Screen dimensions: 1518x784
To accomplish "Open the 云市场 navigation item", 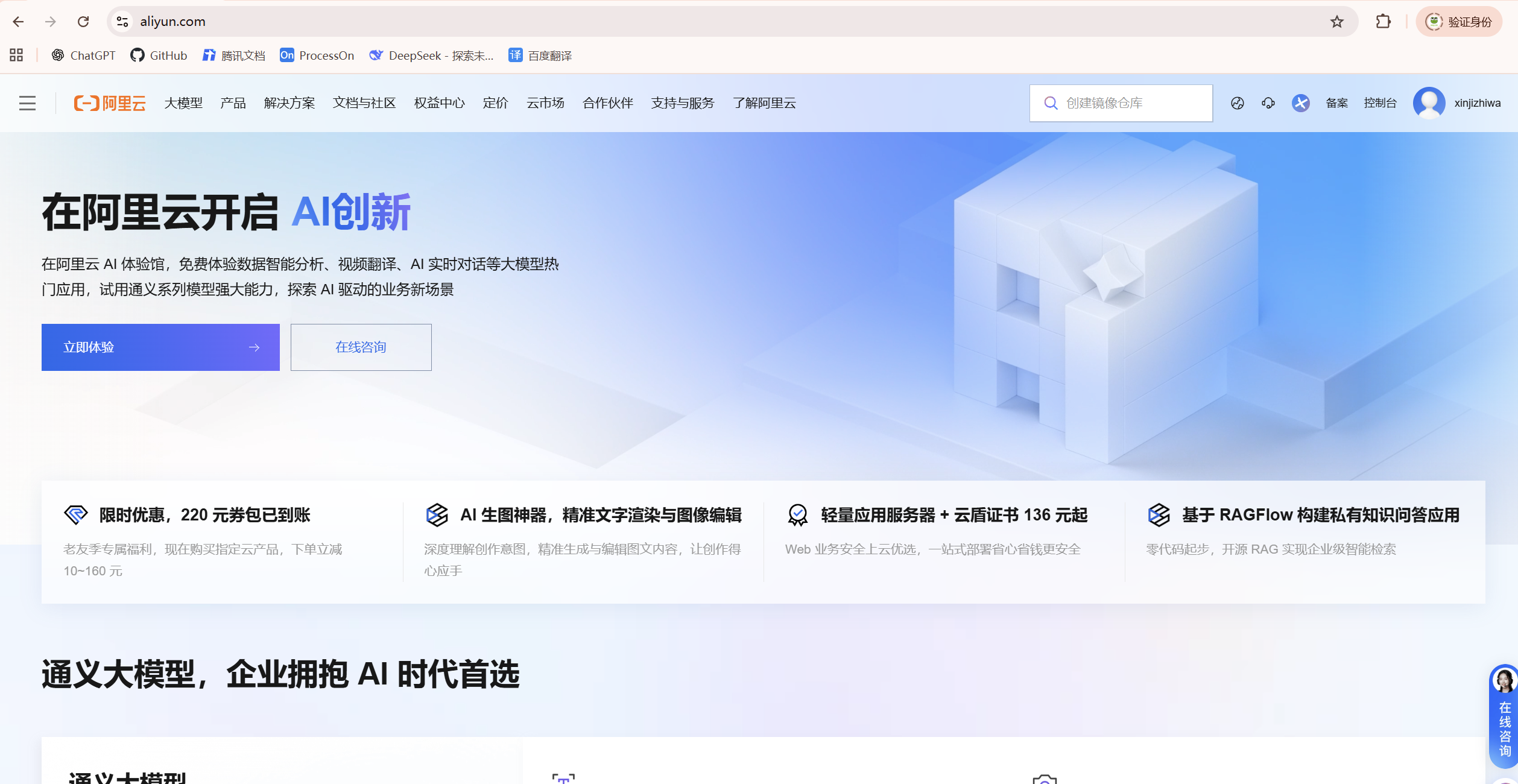I will [545, 103].
